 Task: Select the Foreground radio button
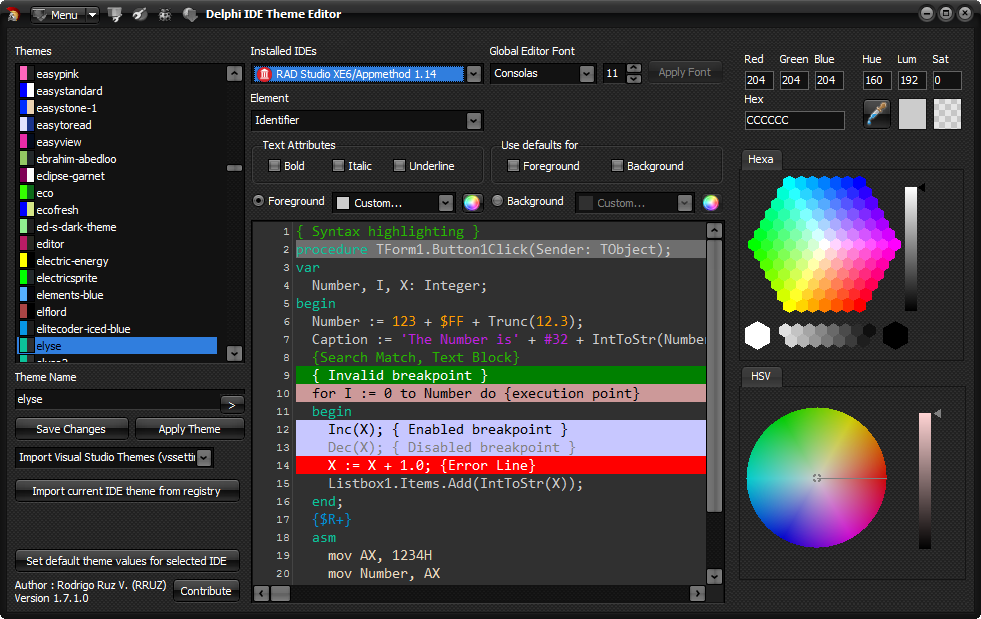(x=258, y=201)
